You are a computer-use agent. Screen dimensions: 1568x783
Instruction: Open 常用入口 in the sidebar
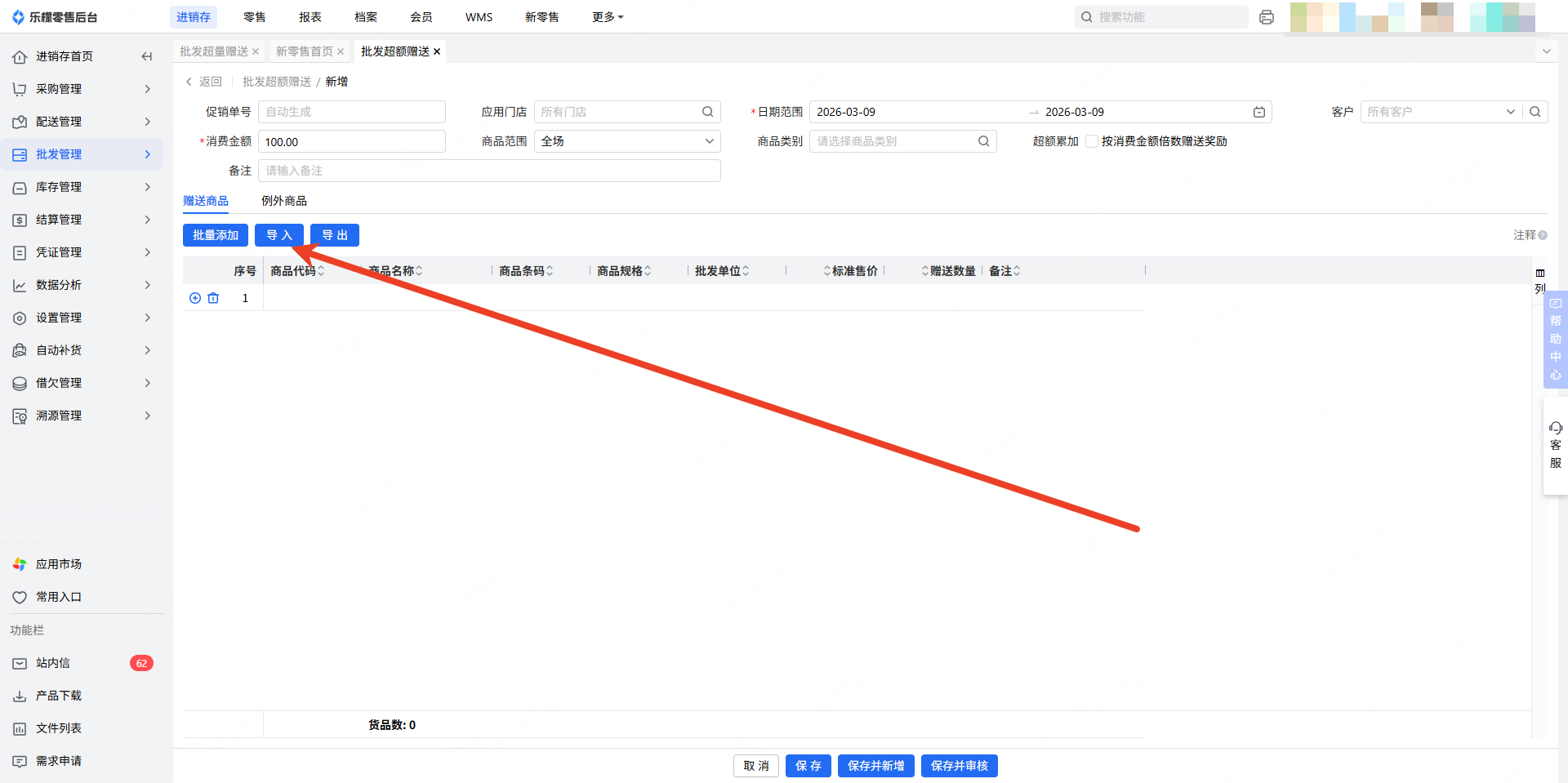[59, 597]
